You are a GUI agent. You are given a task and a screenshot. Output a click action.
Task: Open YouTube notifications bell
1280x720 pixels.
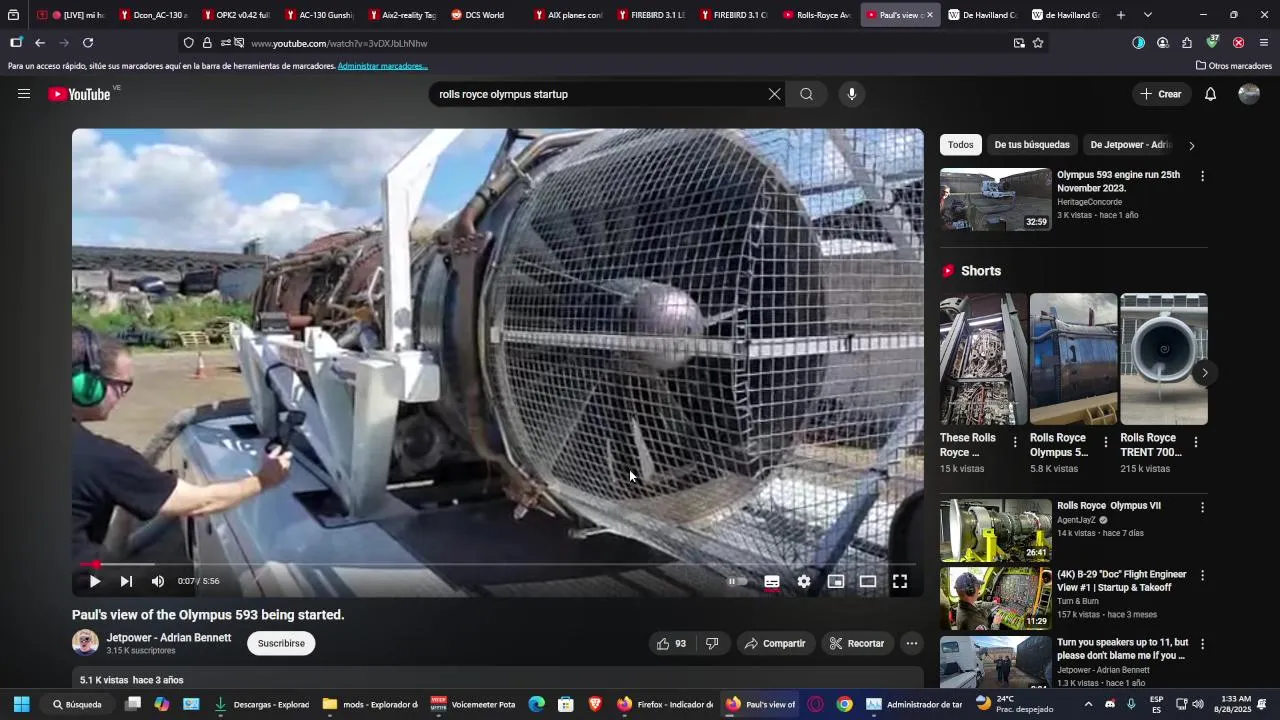point(1210,94)
